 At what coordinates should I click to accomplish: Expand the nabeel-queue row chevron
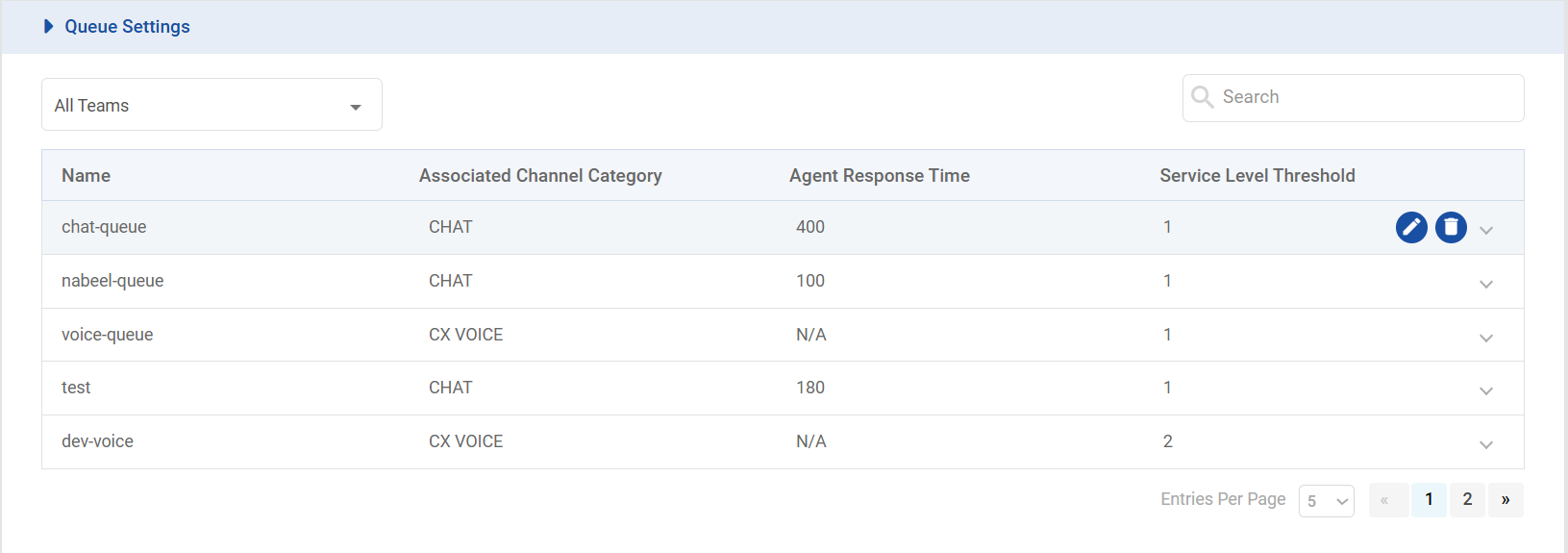[x=1486, y=285]
